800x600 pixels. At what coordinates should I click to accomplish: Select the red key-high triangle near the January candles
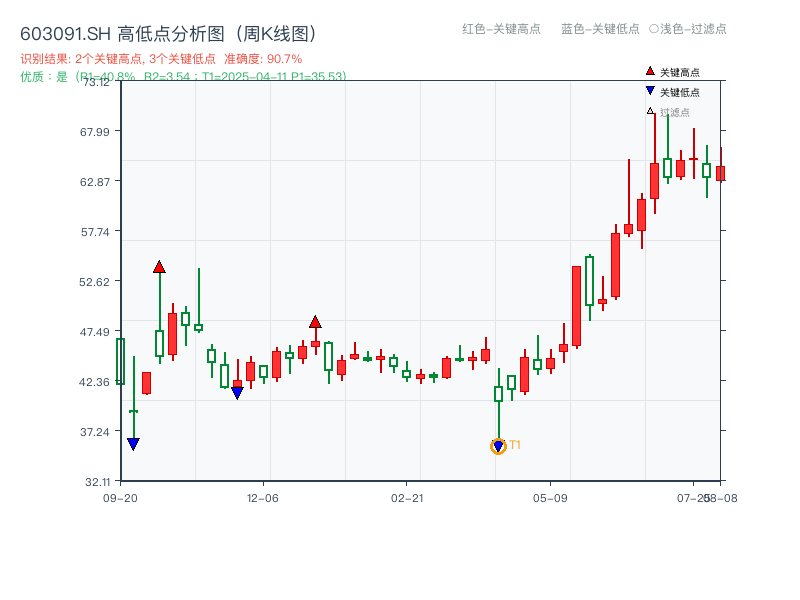click(317, 322)
